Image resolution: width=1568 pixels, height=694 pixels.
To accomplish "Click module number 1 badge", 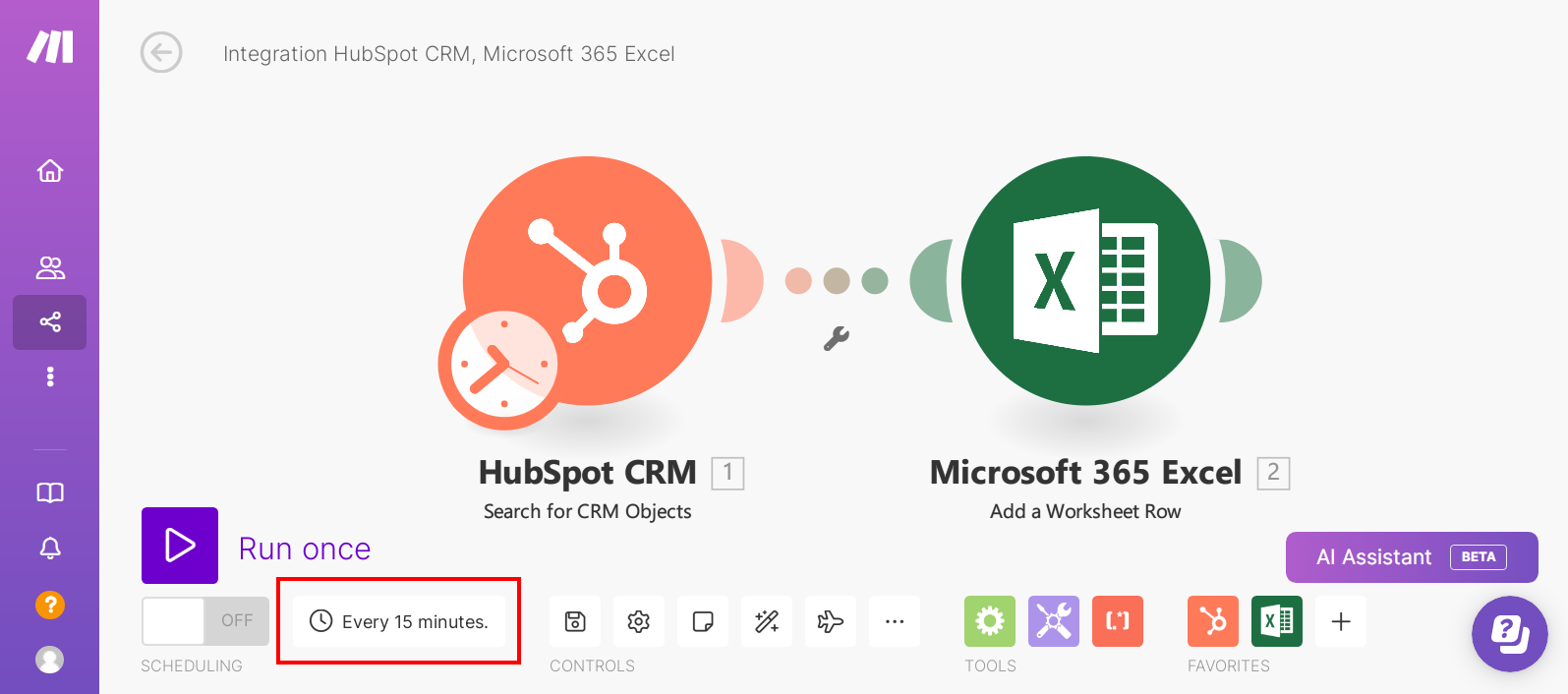I will point(727,473).
